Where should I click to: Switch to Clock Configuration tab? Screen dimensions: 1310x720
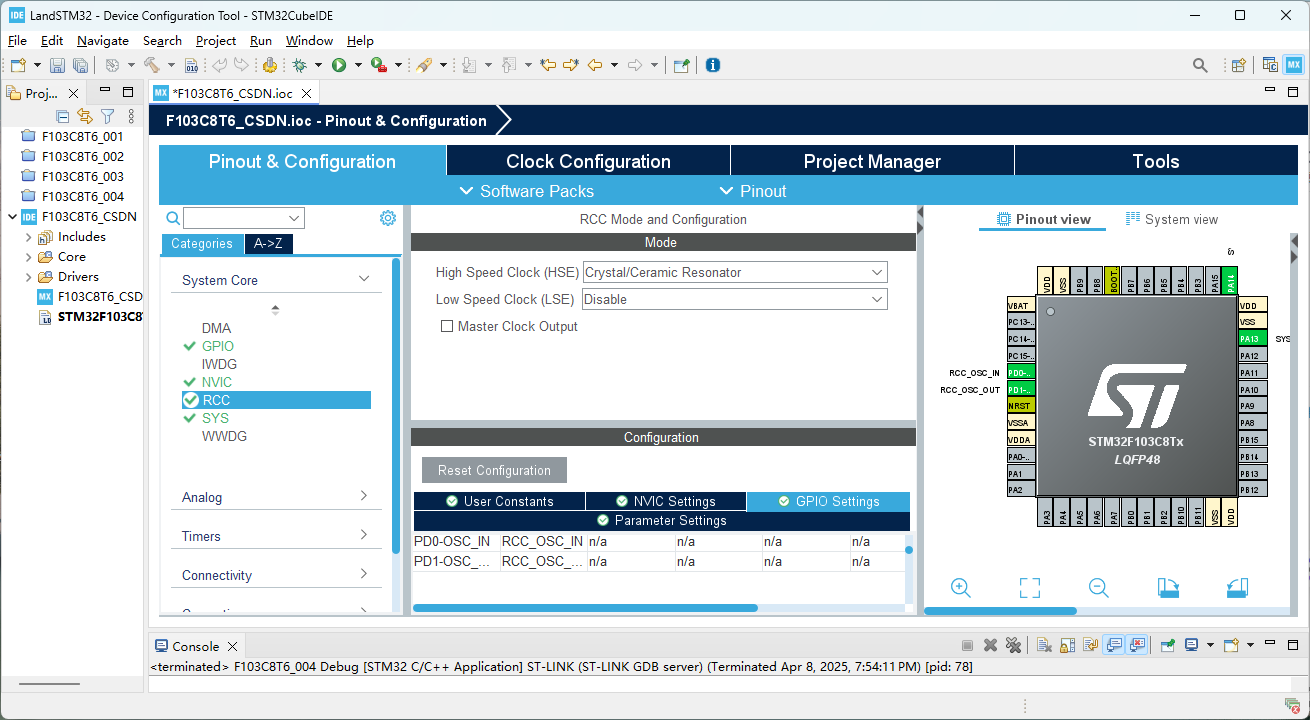[588, 161]
